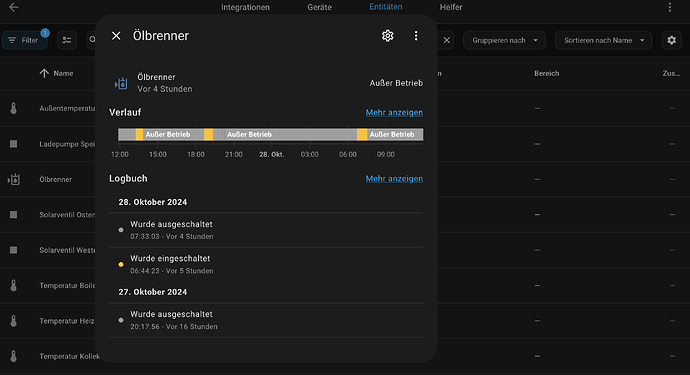Close the Ölbrenner dialog

pos(116,36)
